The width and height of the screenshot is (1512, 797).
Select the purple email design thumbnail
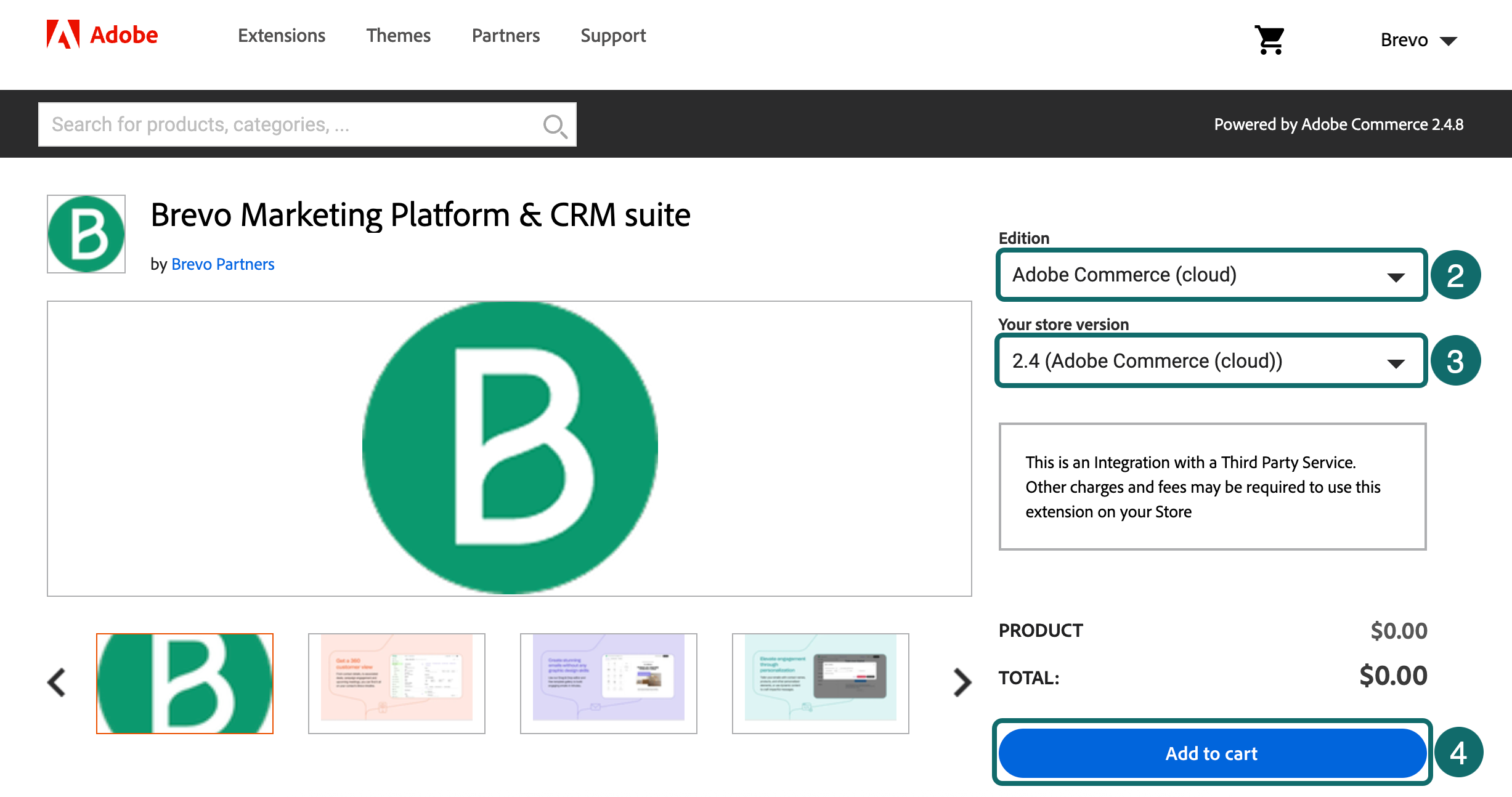(608, 682)
